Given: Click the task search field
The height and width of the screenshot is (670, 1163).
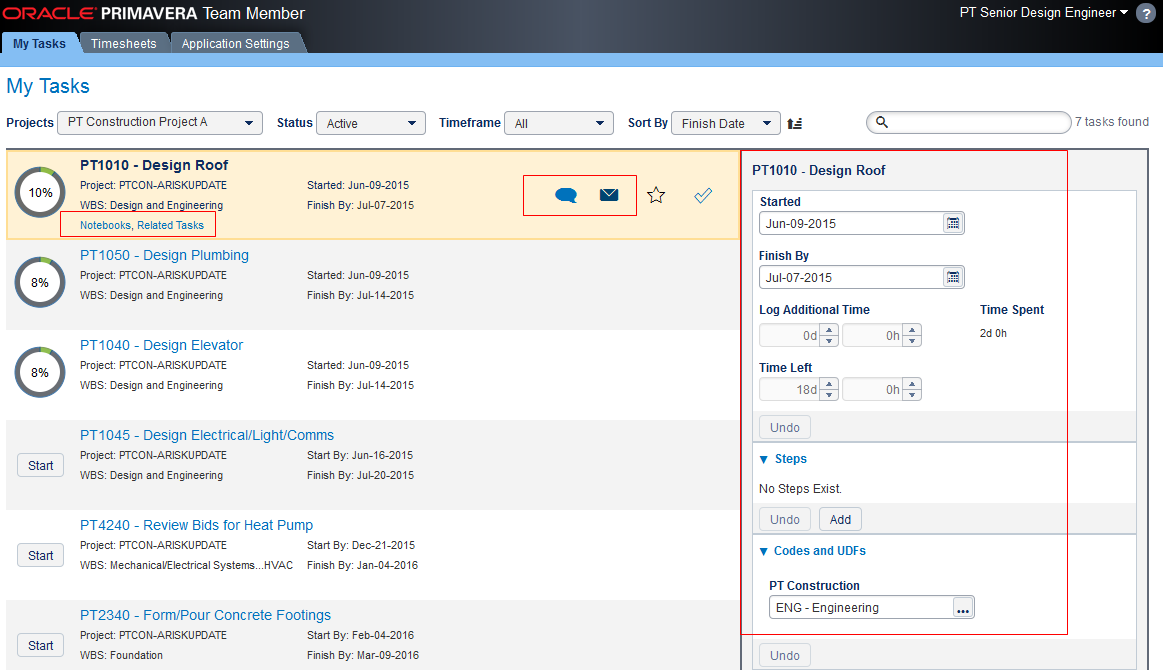Looking at the screenshot, I should [969, 122].
